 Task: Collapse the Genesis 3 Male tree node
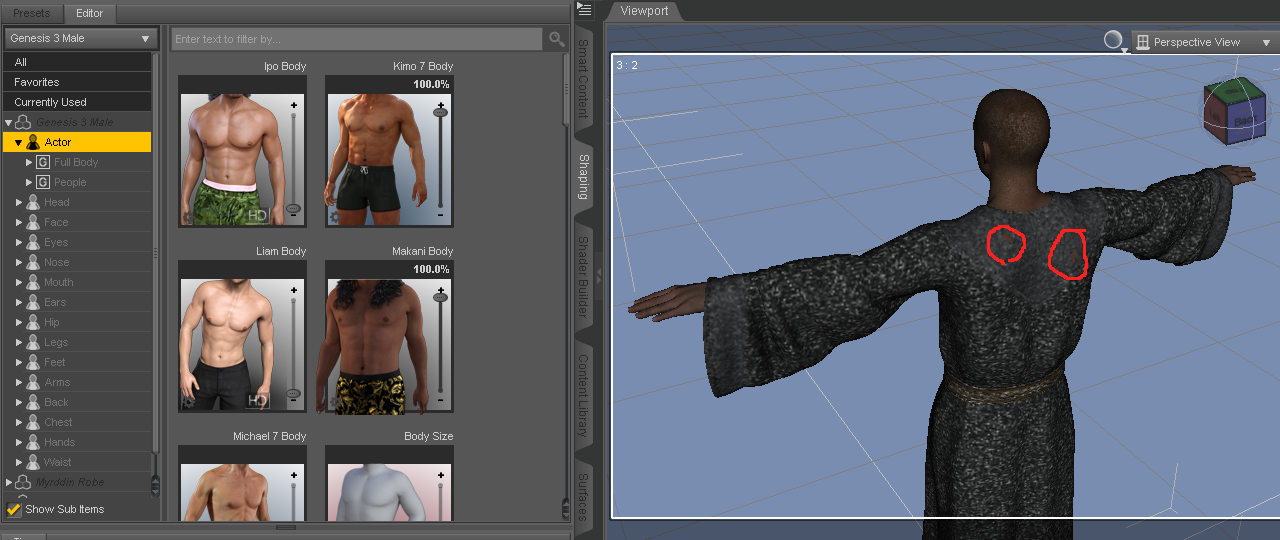click(8, 122)
